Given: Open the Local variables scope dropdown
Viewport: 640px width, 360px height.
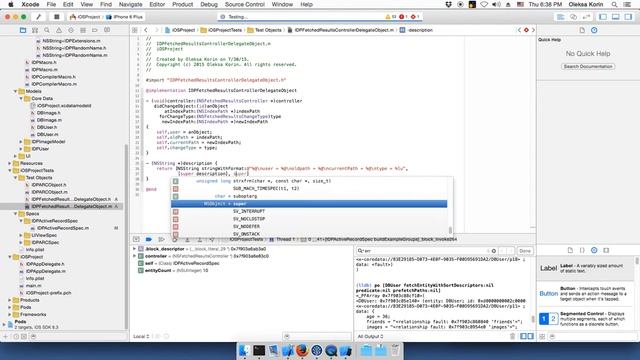Looking at the screenshot, I should click(141, 336).
